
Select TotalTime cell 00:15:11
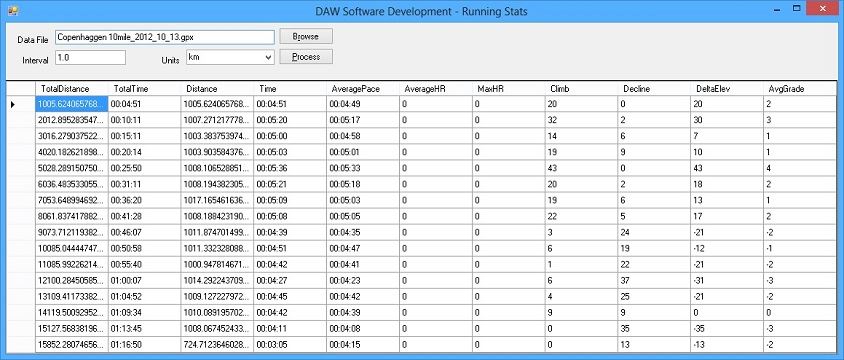[x=144, y=136]
